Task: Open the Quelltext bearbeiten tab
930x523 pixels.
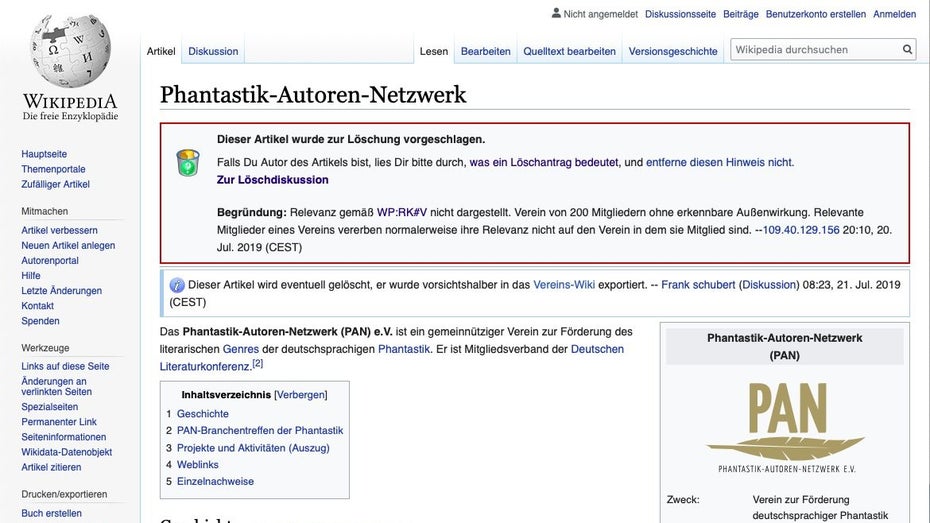Action: 569,52
